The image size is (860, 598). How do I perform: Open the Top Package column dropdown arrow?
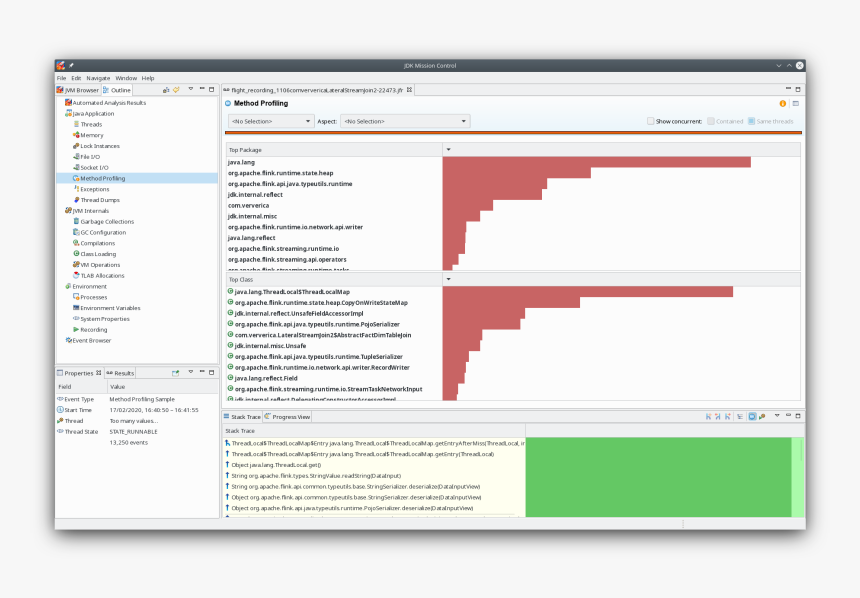(x=448, y=150)
